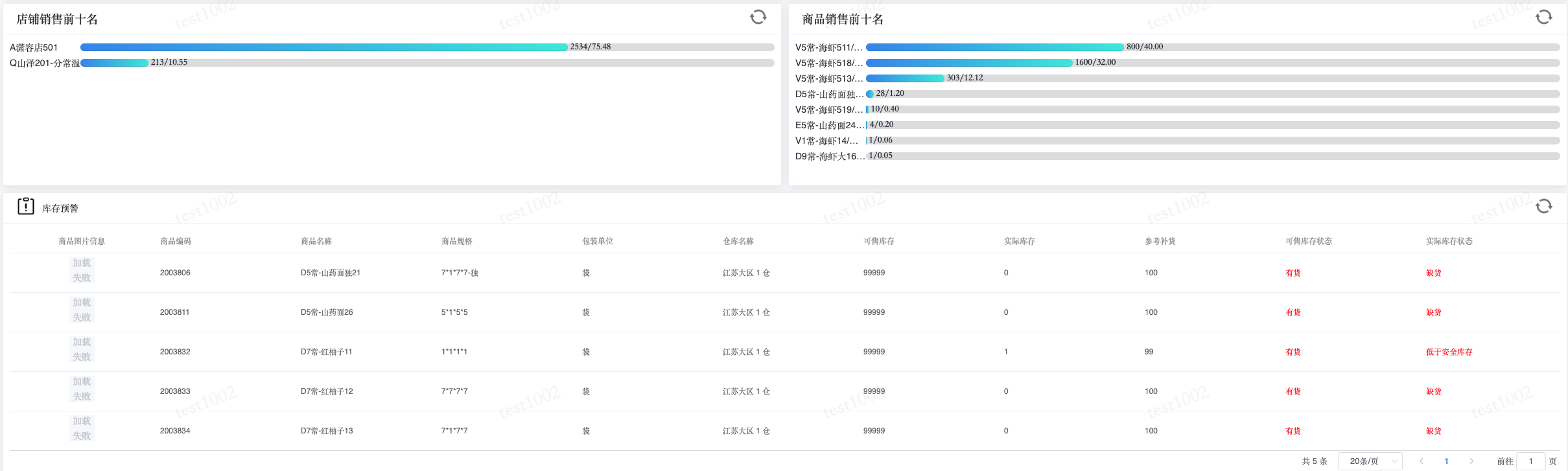1568x471 pixels.
Task: Go to the previous page arrow
Action: [x=1421, y=461]
